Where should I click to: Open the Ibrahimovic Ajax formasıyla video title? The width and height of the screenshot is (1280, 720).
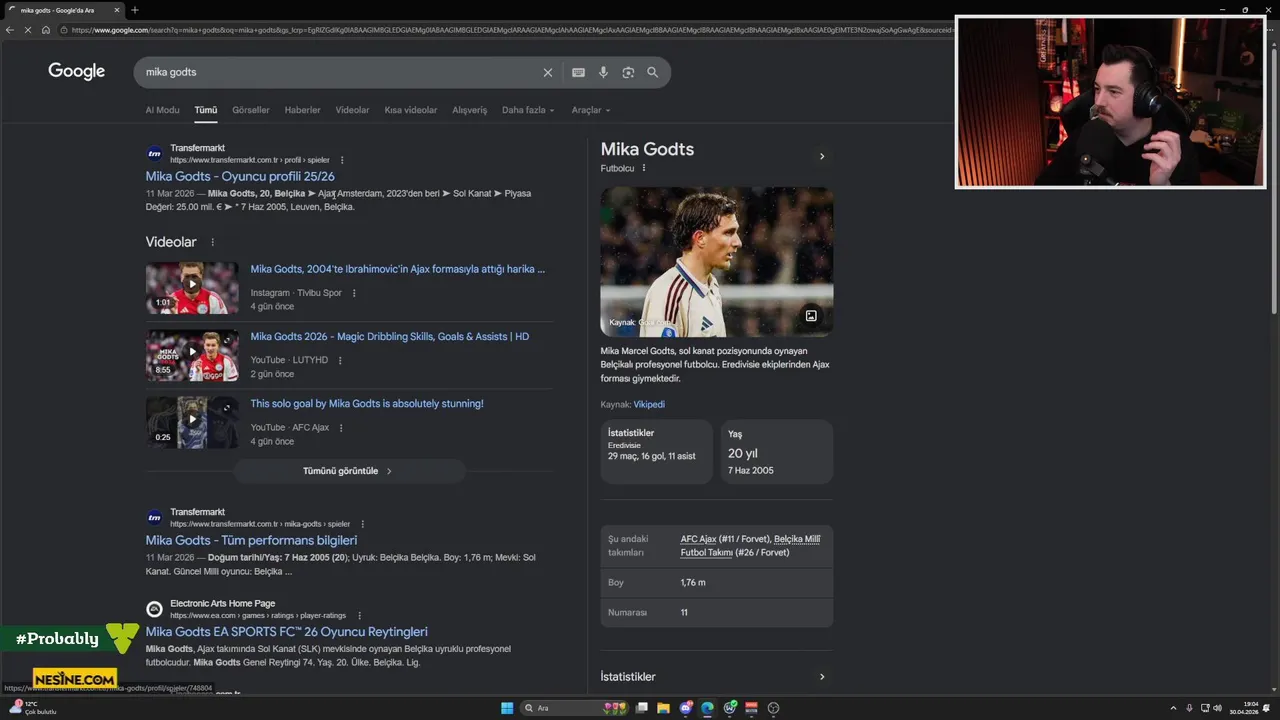(x=398, y=269)
